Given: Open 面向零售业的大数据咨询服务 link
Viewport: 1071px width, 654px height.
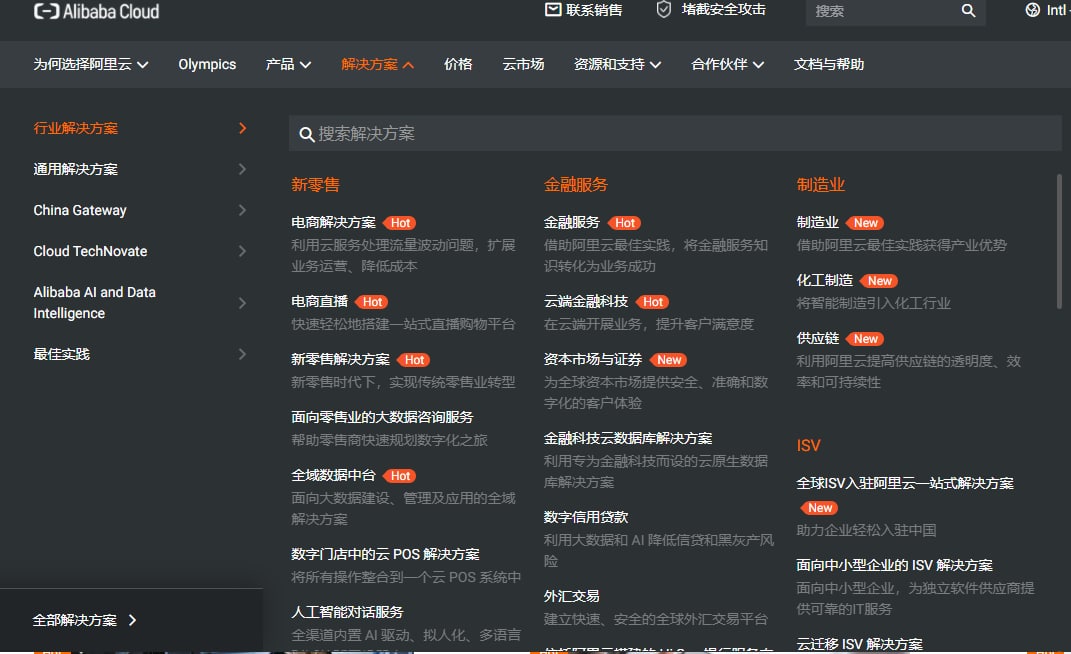Looking at the screenshot, I should [382, 417].
